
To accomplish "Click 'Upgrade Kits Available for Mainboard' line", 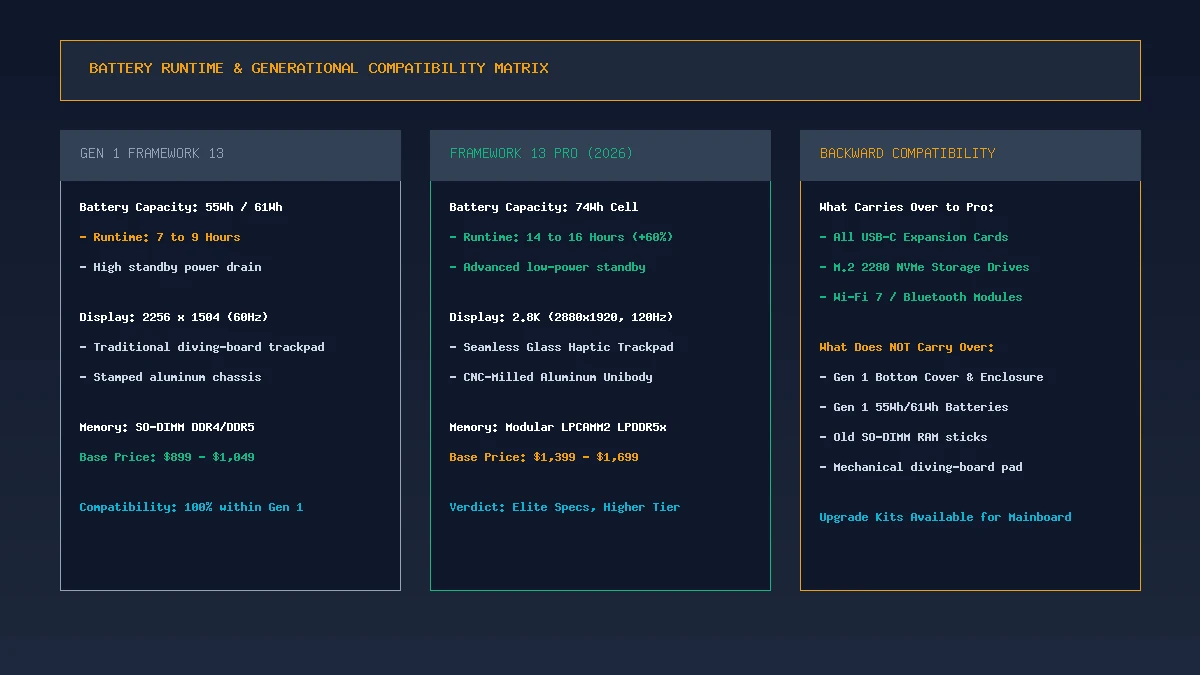I will [x=945, y=517].
